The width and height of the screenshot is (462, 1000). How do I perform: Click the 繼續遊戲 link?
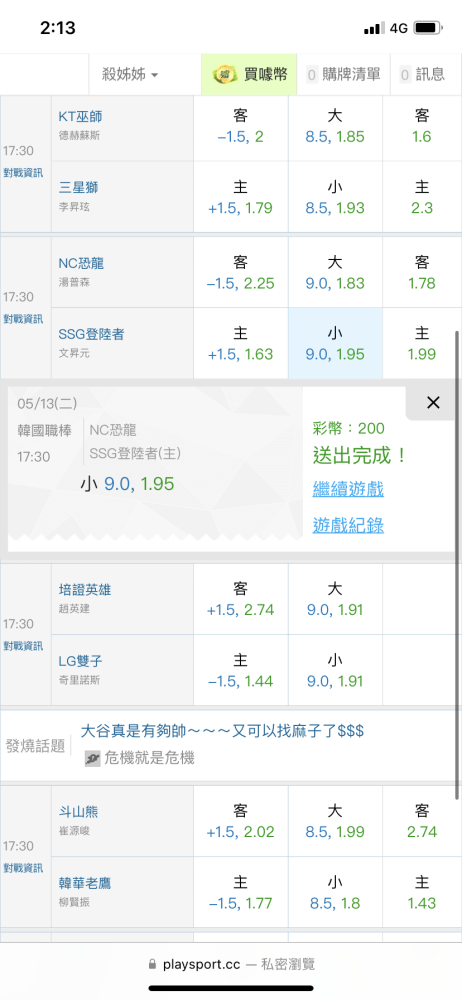pos(348,490)
